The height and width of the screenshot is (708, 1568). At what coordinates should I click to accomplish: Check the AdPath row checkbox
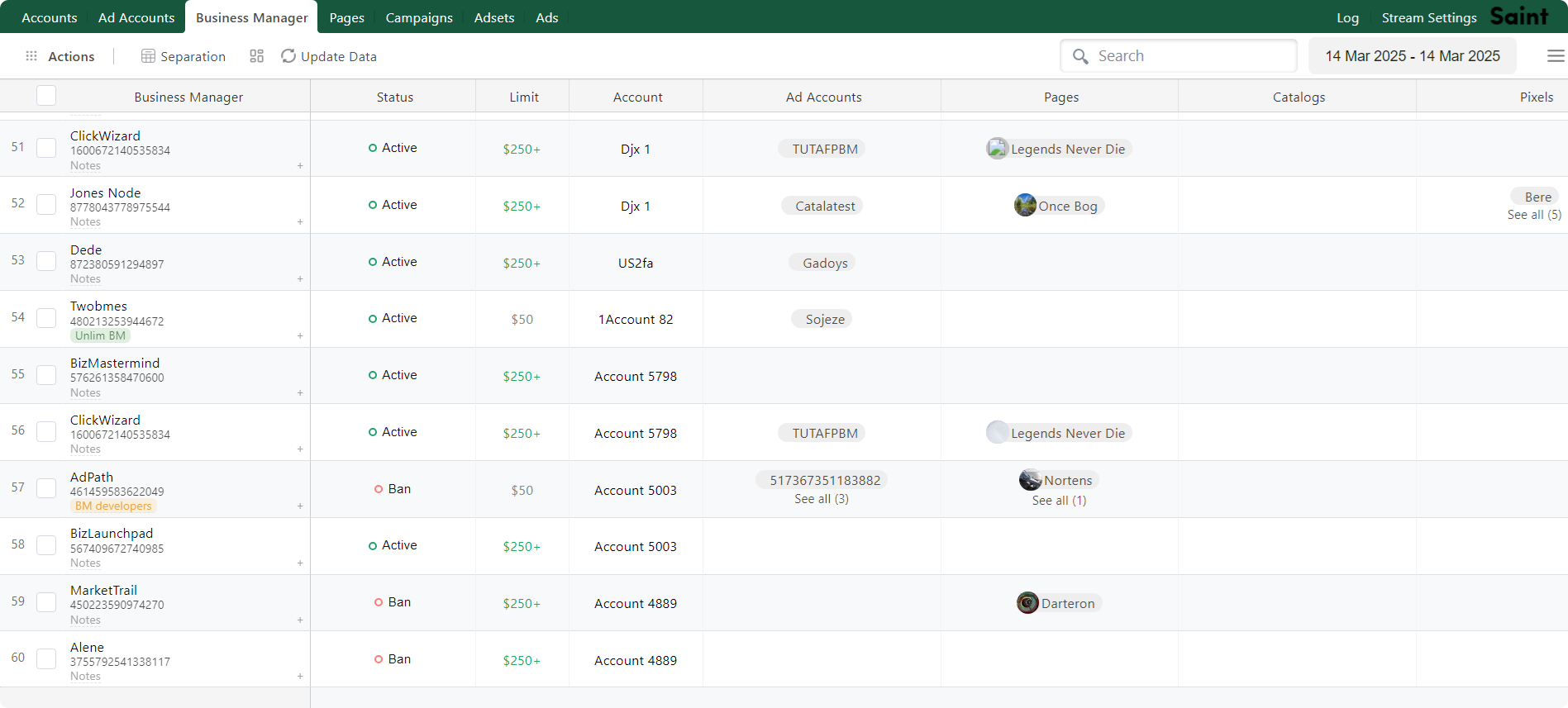(x=46, y=488)
